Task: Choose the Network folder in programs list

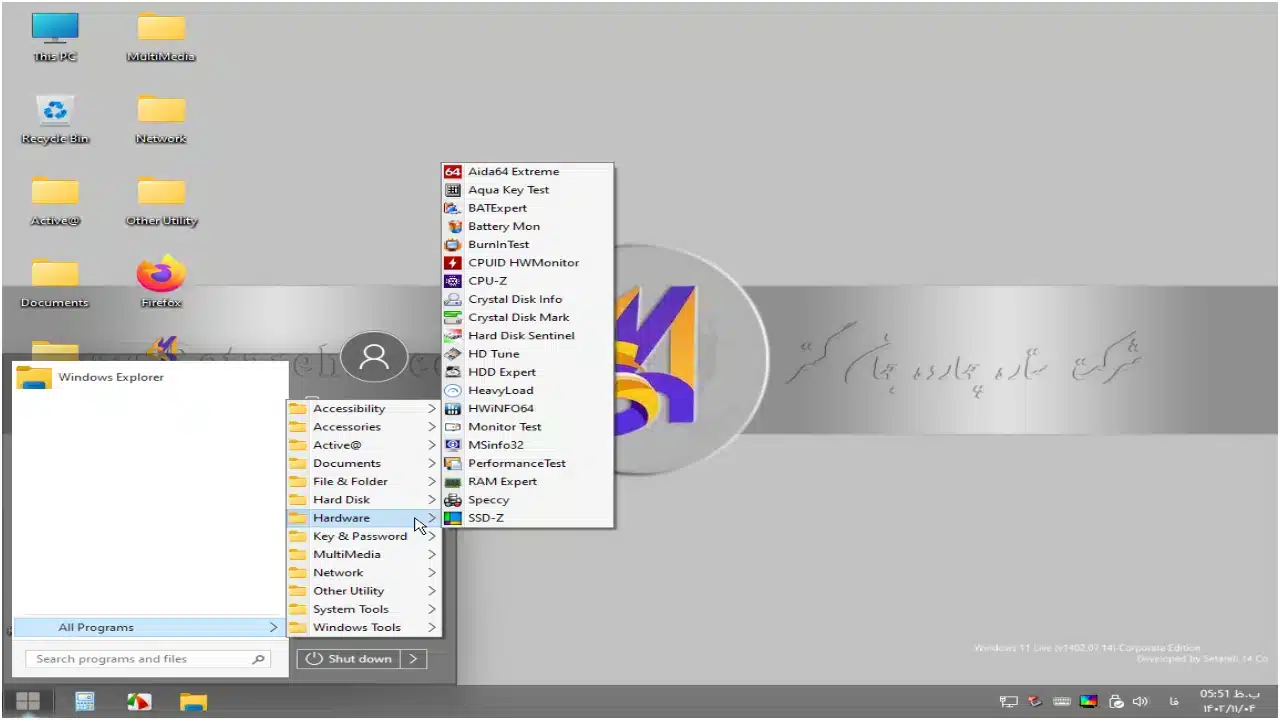Action: coord(338,573)
